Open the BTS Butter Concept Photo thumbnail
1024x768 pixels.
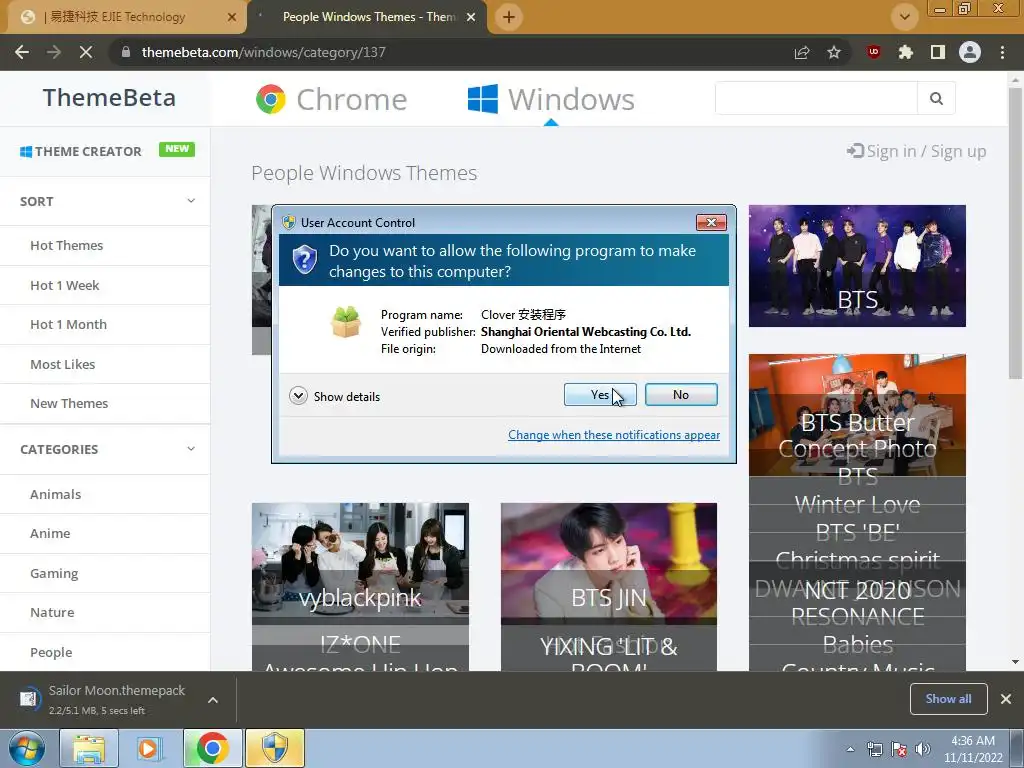(857, 415)
